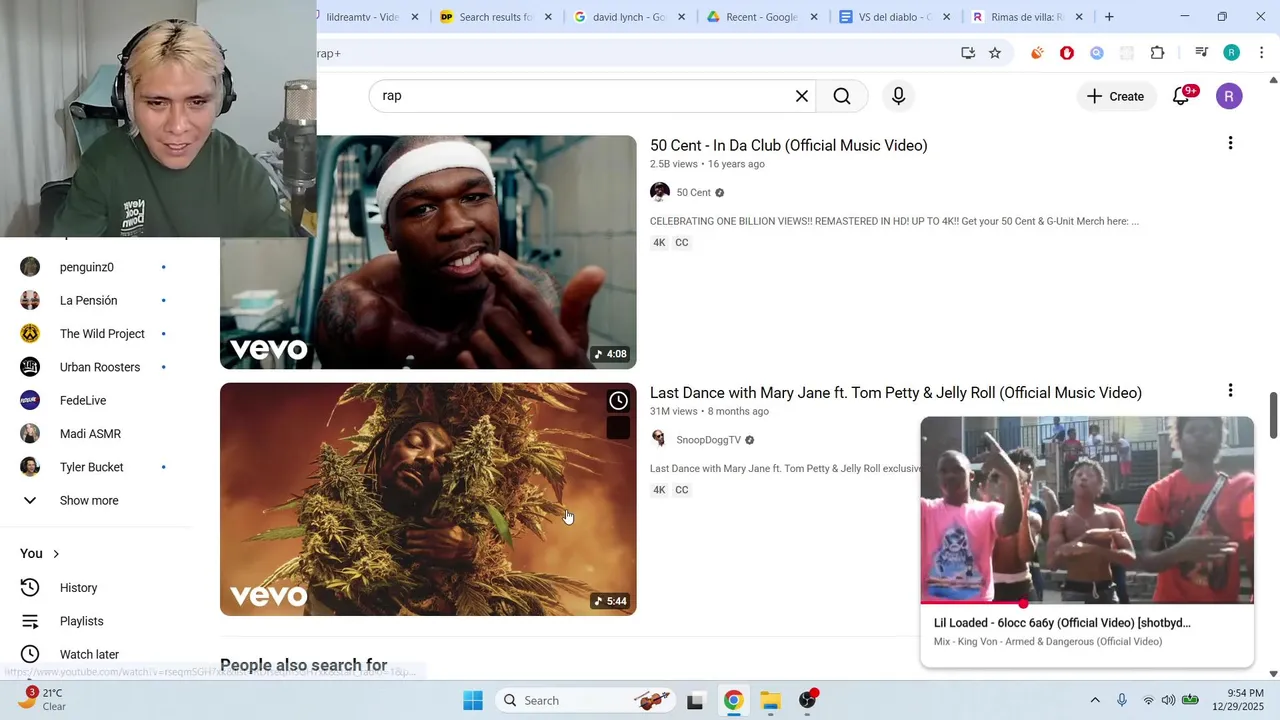Switch to the Rimas de villa tab

point(1026,17)
